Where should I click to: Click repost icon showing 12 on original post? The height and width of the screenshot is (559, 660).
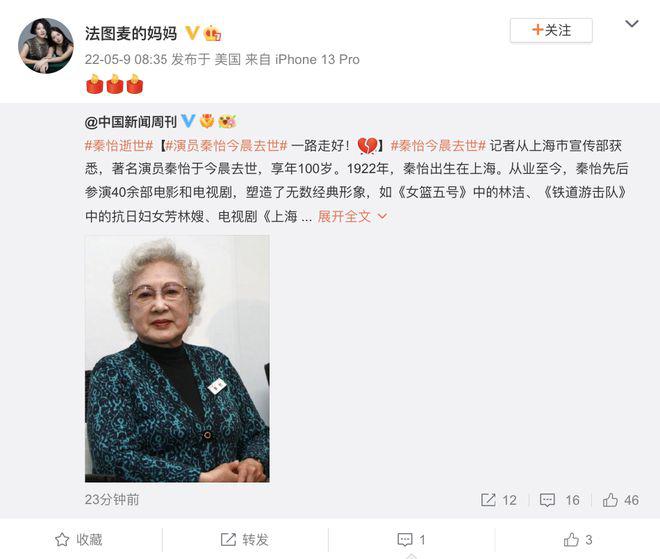[498, 500]
